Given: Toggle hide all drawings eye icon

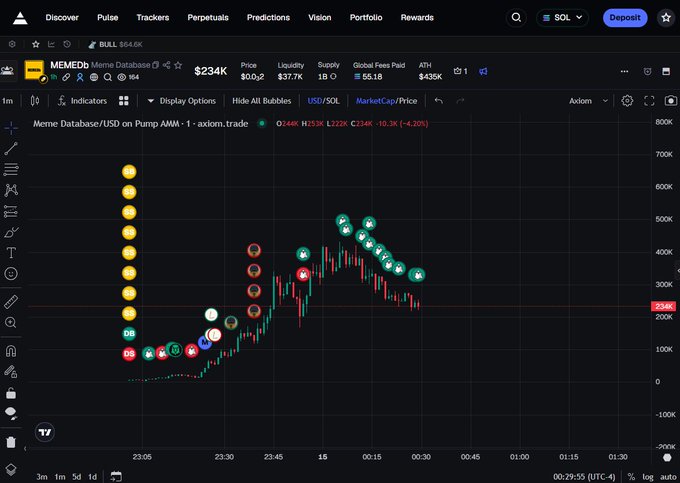Looking at the screenshot, I should coord(11,413).
